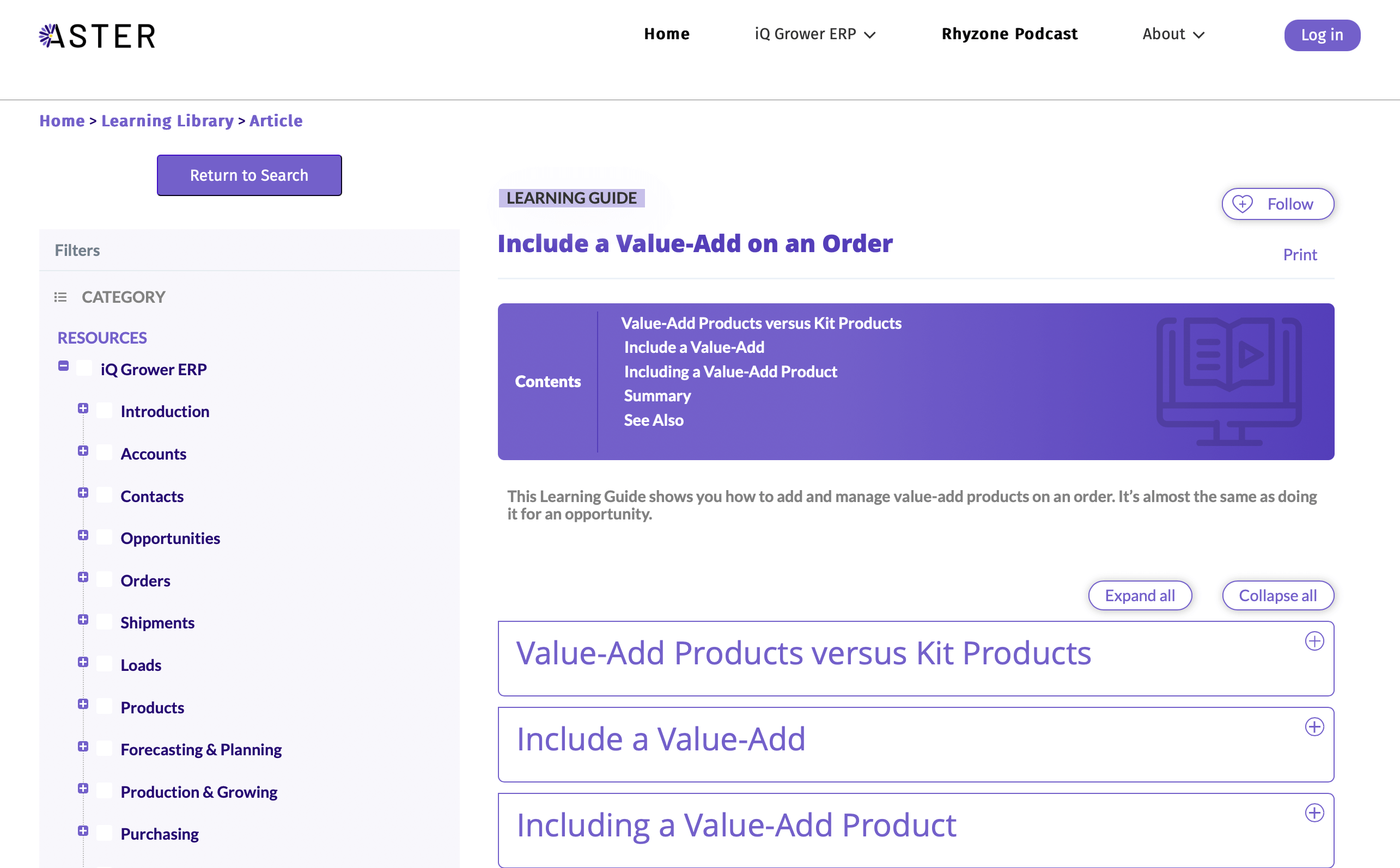Click the Expand all button
Screen dimensions: 1400x868
click(x=1140, y=595)
